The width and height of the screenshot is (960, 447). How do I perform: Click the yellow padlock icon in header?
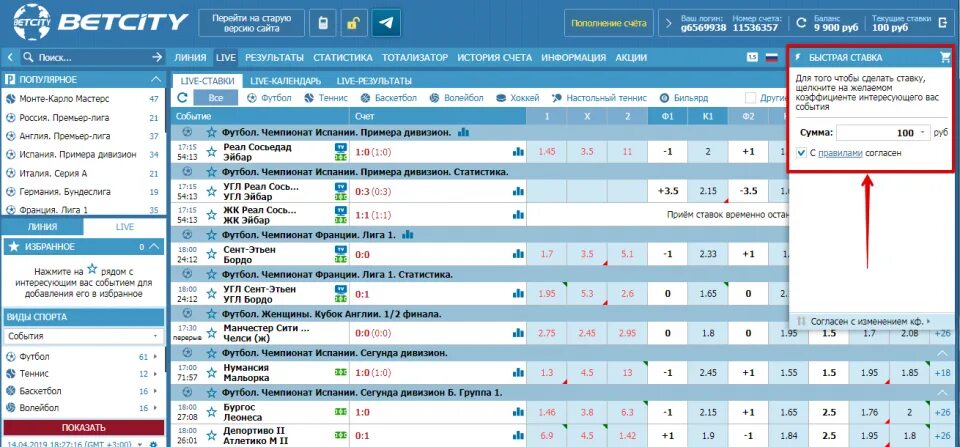(353, 23)
